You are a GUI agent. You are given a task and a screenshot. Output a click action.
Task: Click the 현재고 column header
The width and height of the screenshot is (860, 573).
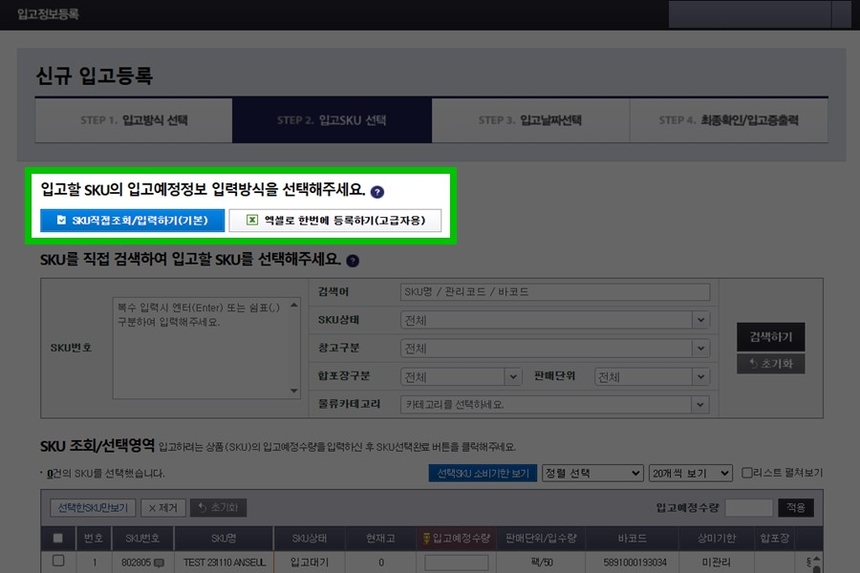381,538
